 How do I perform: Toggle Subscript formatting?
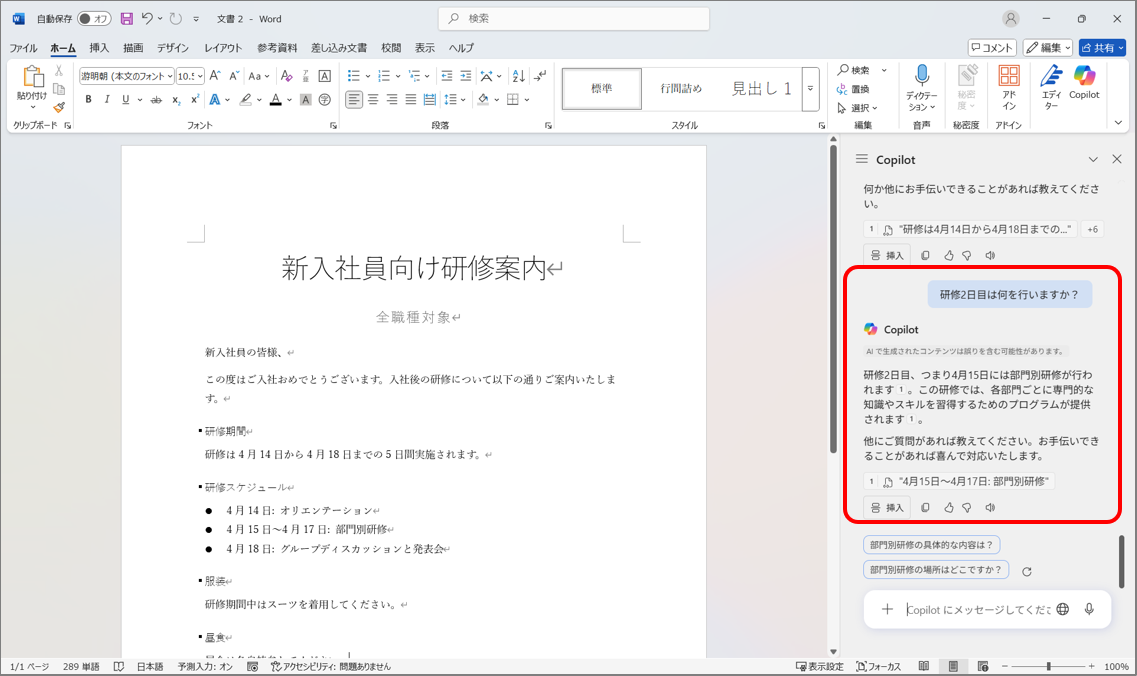tap(176, 99)
